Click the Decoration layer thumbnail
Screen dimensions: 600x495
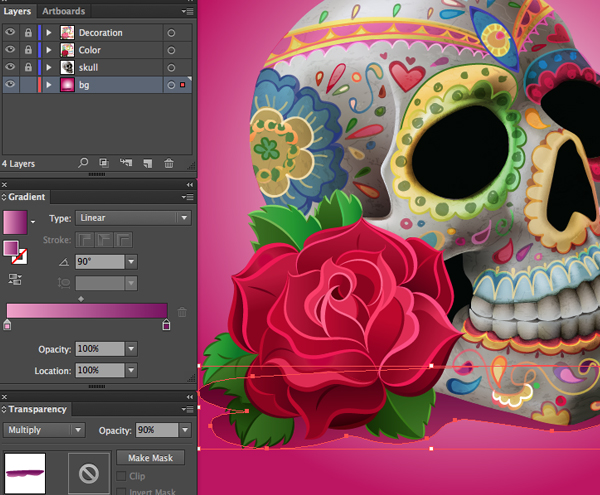click(x=67, y=33)
